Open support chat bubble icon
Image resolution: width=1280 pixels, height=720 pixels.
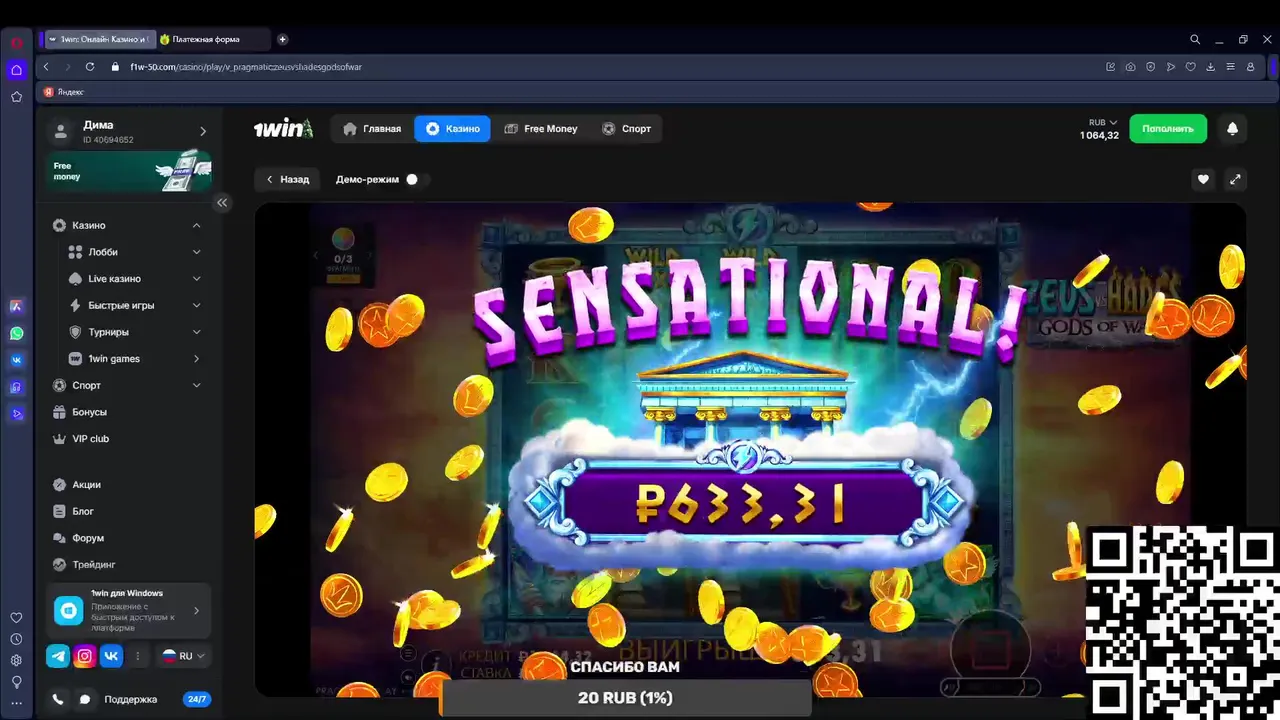[85, 700]
